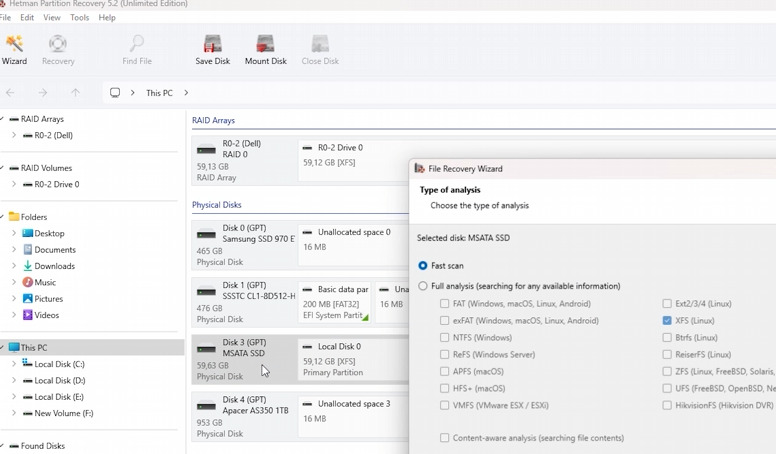This screenshot has height=454, width=776.
Task: Expand New Volume (F:) node
Action: (x=14, y=412)
